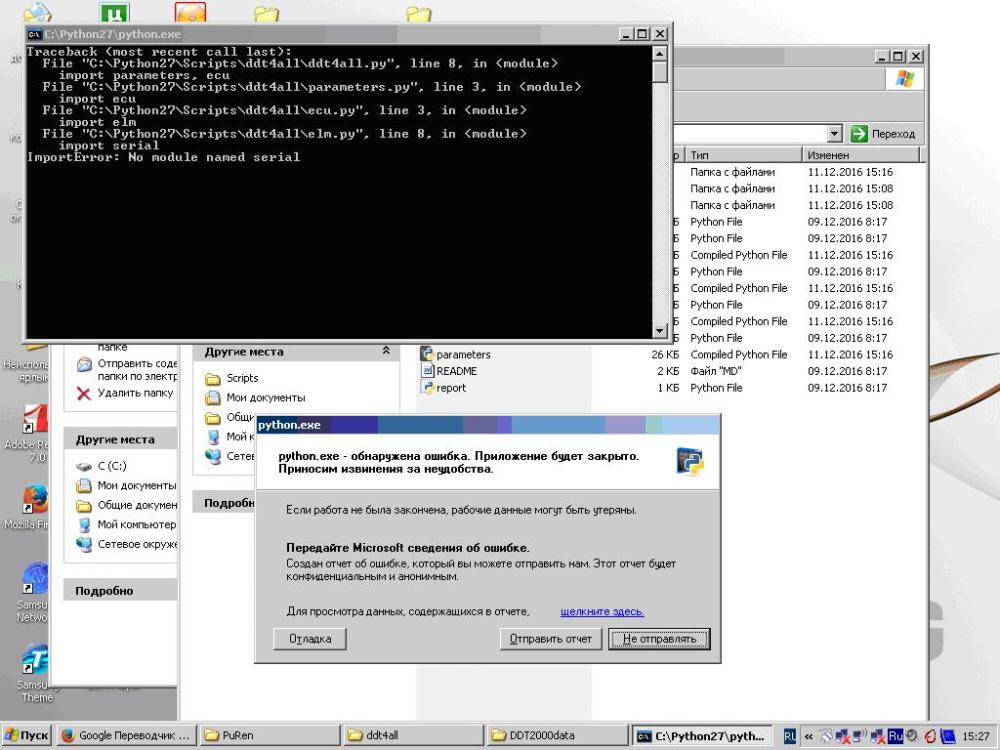Select the parameters file in ddt4all folder
Viewport: 1000px width, 750px height.
coord(456,355)
